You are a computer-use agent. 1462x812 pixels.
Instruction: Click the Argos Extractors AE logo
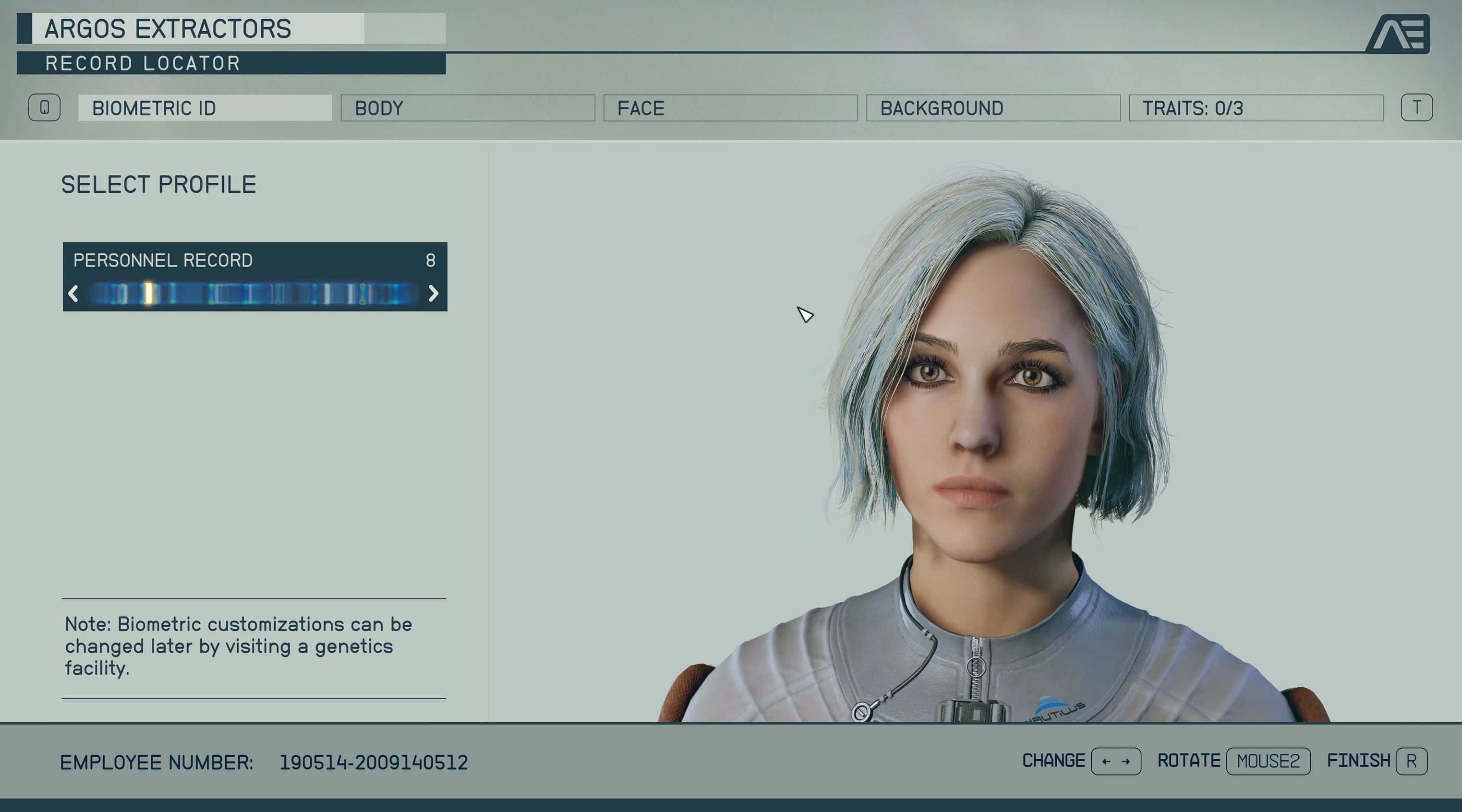(x=1398, y=34)
